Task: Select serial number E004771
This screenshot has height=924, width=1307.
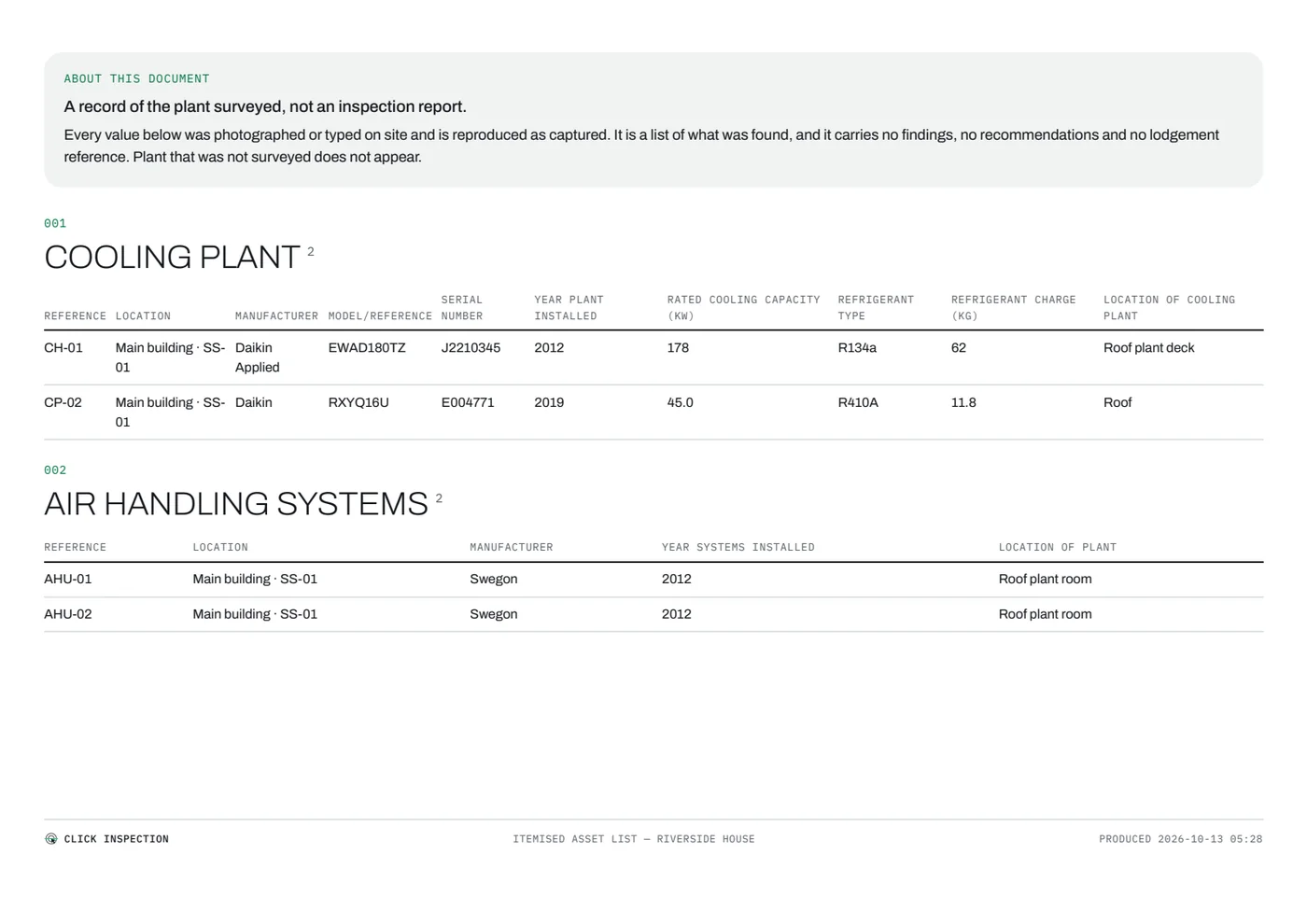Action: click(x=468, y=402)
